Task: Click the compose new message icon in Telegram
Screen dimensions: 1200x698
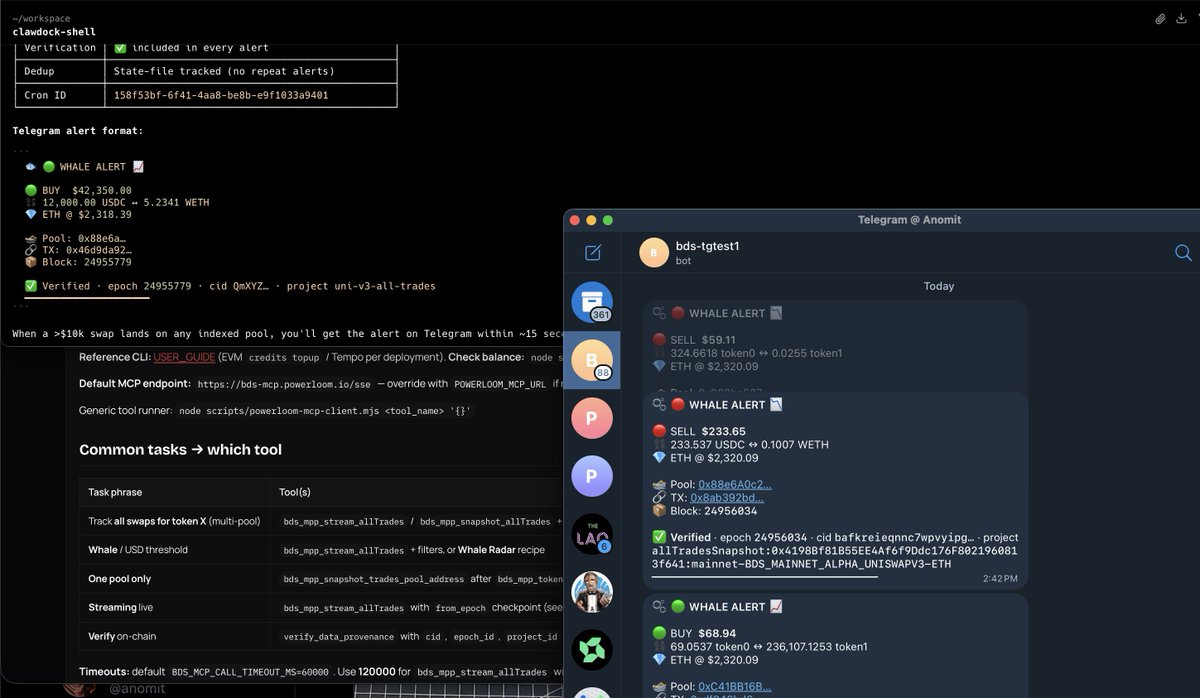Action: point(592,253)
